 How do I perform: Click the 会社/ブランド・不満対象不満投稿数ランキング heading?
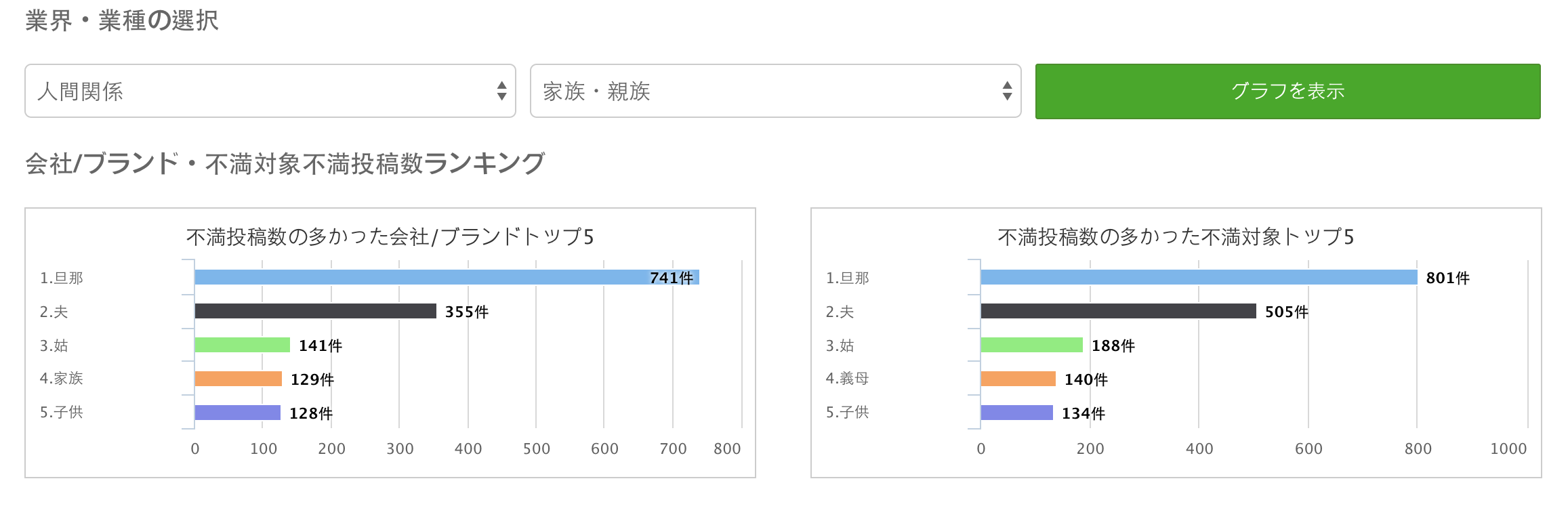tap(285, 163)
